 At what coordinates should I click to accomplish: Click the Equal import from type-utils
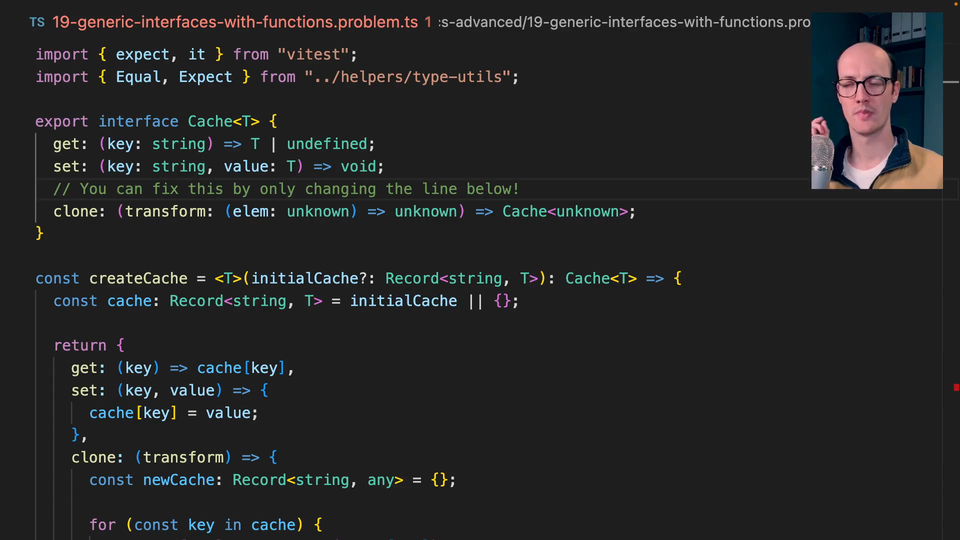coord(139,77)
